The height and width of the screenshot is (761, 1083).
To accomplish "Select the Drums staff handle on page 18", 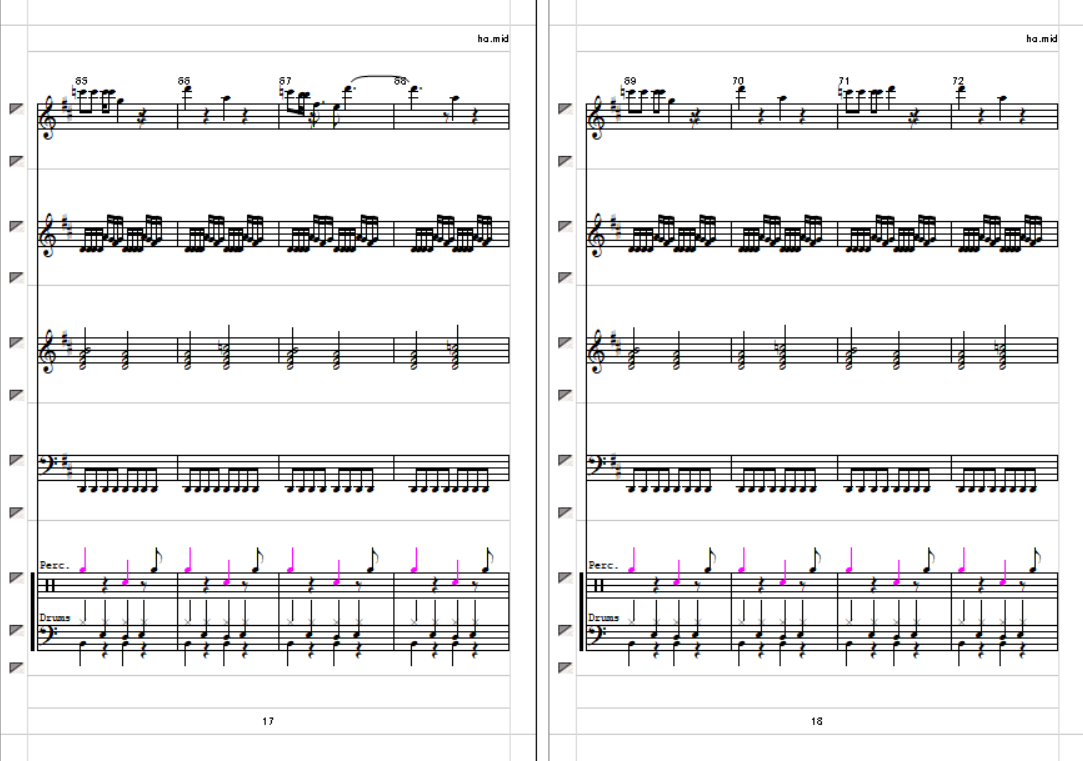I will point(565,630).
